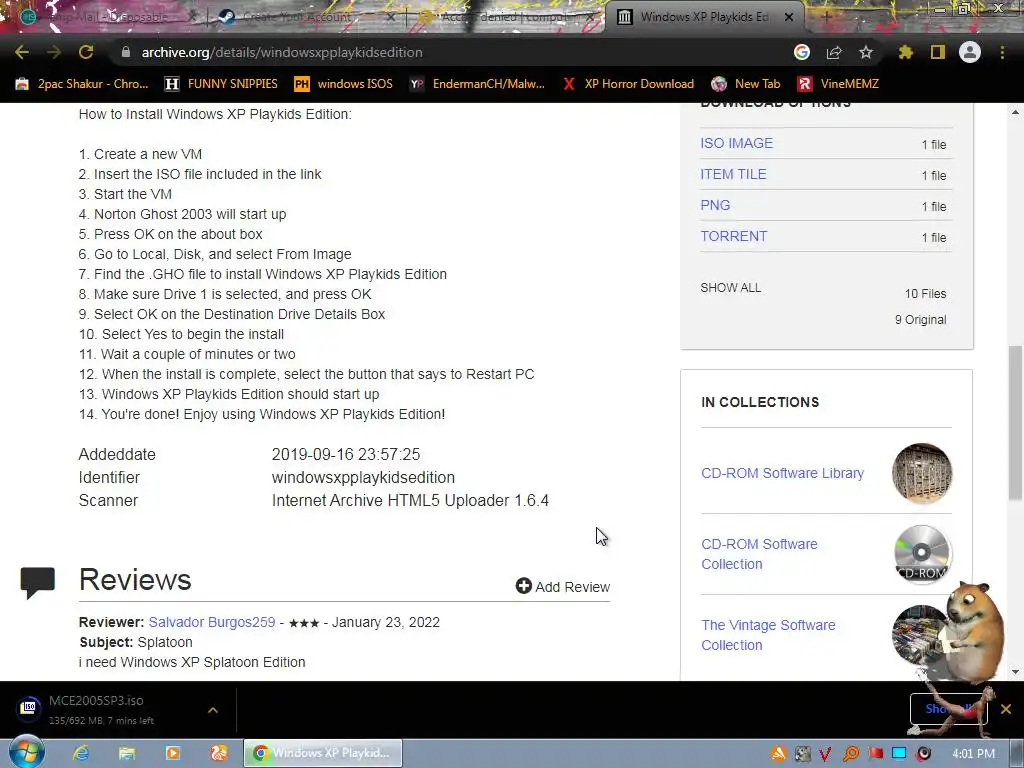Switch to the Access denied tab
Screen dimensions: 1024x768
[506, 17]
